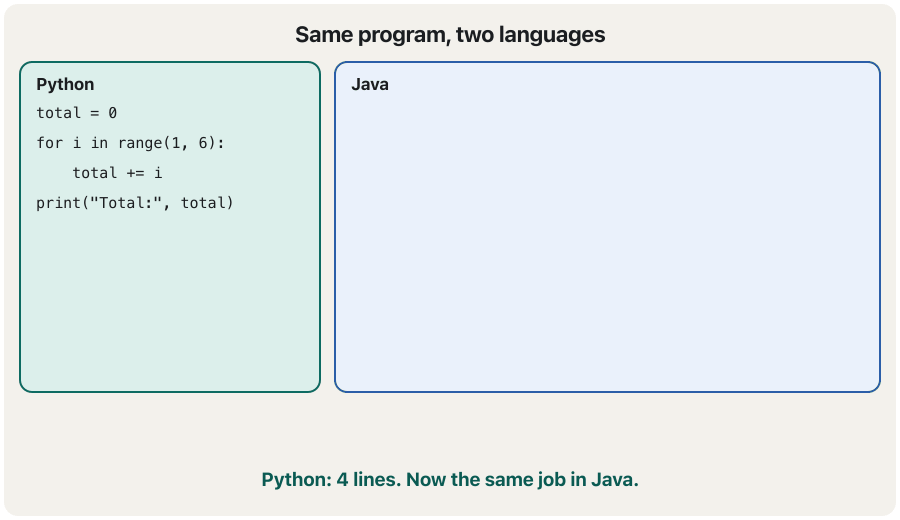Click the caption 'Python: 4 lines. Now the same job in Java.'
This screenshot has width=900, height=520.
(x=450, y=479)
